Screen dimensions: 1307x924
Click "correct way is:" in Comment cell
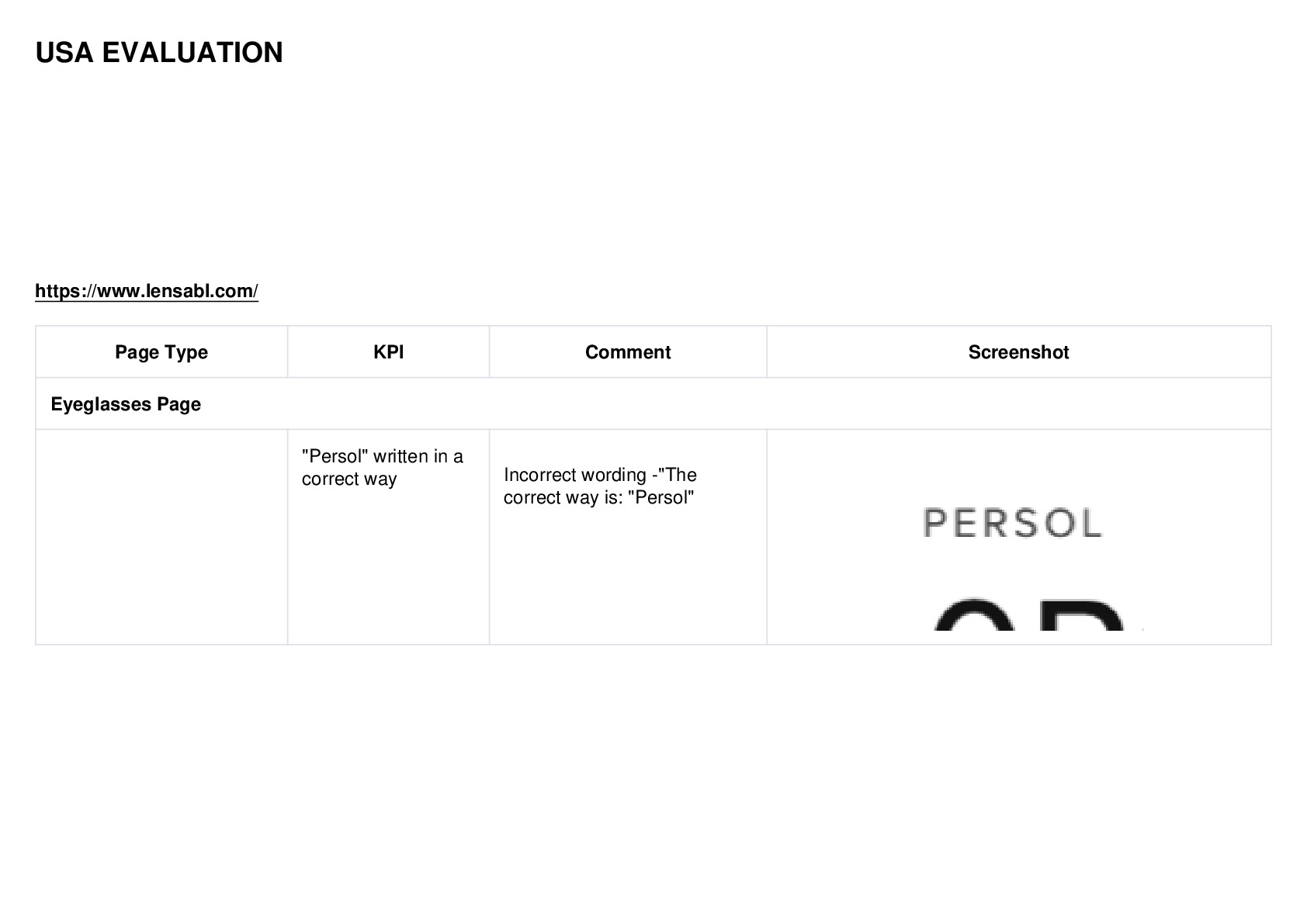pyautogui.click(x=563, y=497)
